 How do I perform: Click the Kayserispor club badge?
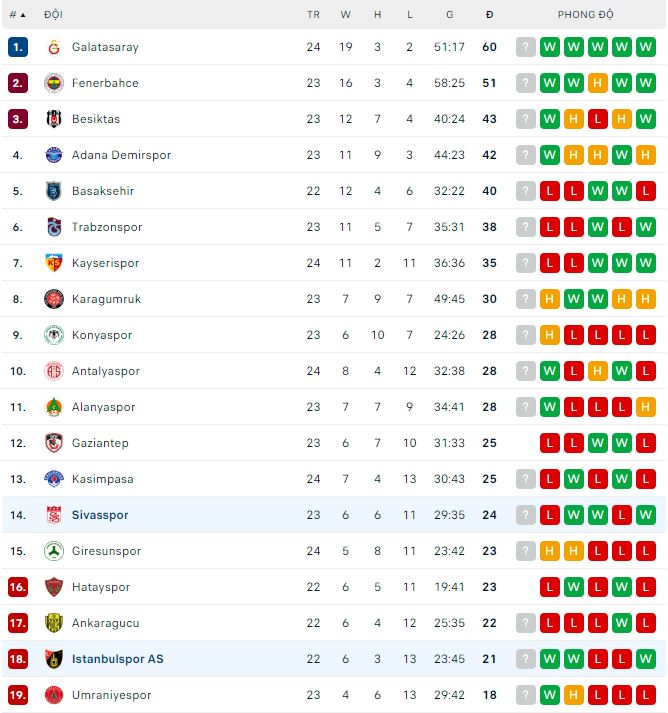(x=54, y=263)
